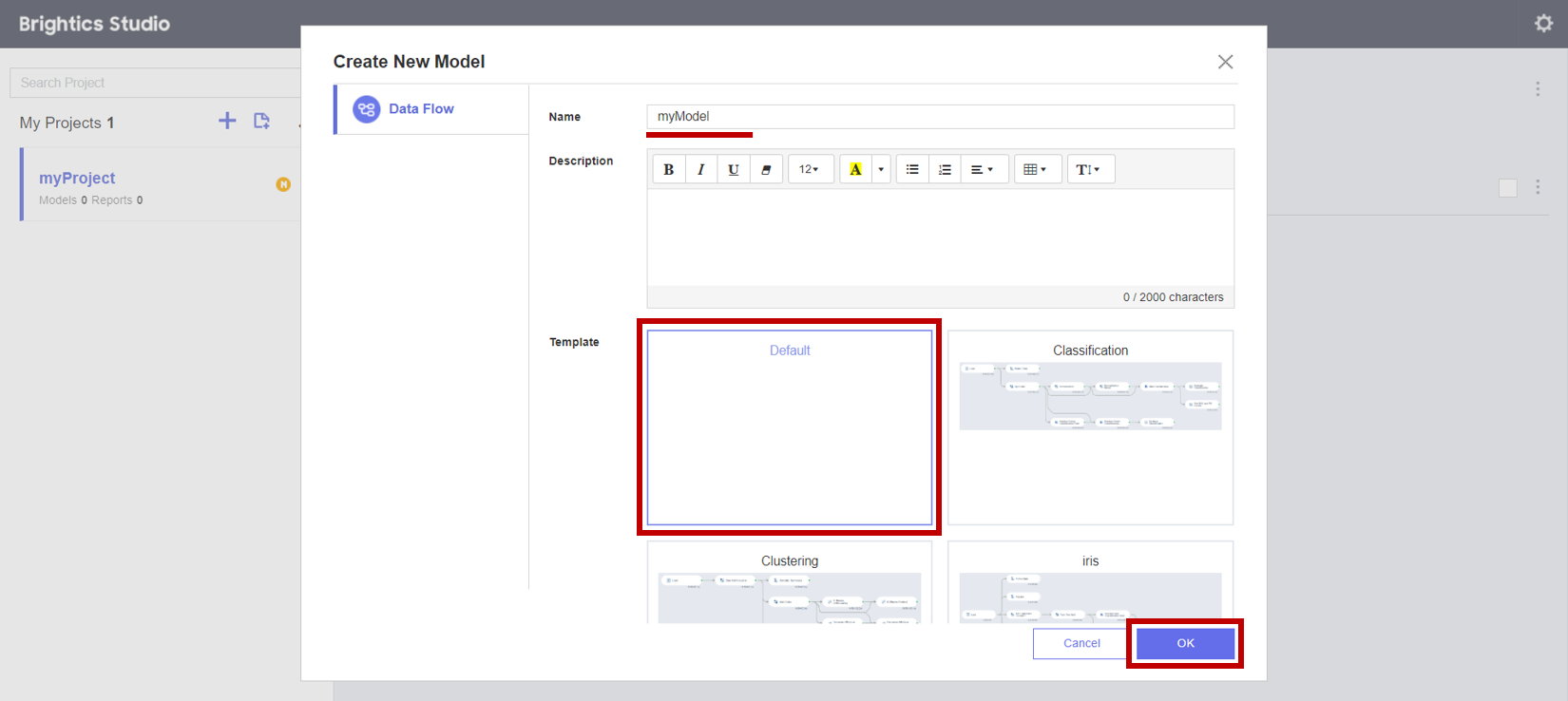Screen dimensions: 1568x701
Task: Toggle bold formatting in description editor
Action: pos(669,169)
